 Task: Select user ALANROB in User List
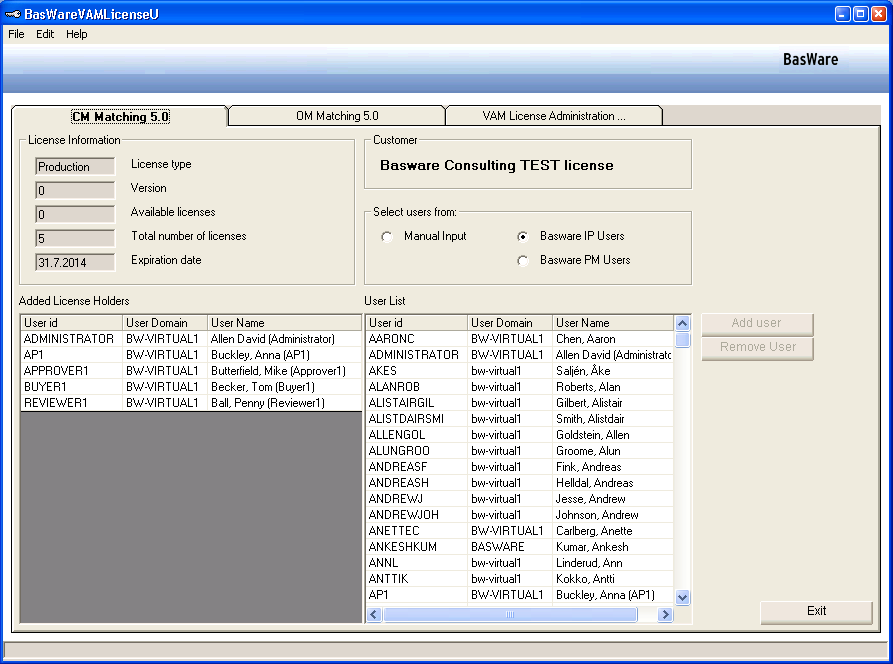[x=519, y=387]
